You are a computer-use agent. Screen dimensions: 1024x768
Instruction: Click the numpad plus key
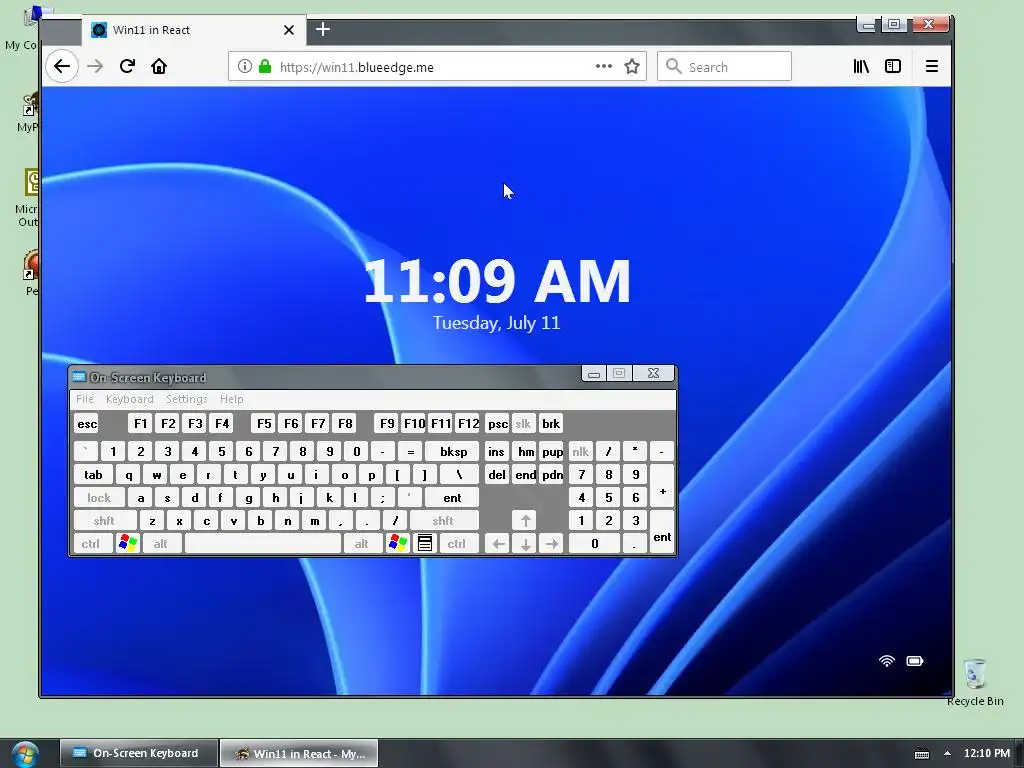pyautogui.click(x=662, y=487)
